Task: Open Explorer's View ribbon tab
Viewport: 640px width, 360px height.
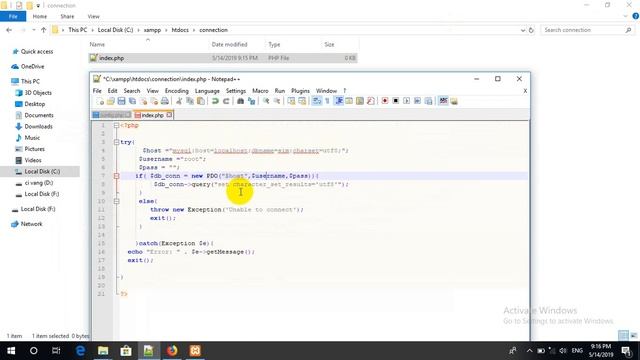Action: (93, 16)
